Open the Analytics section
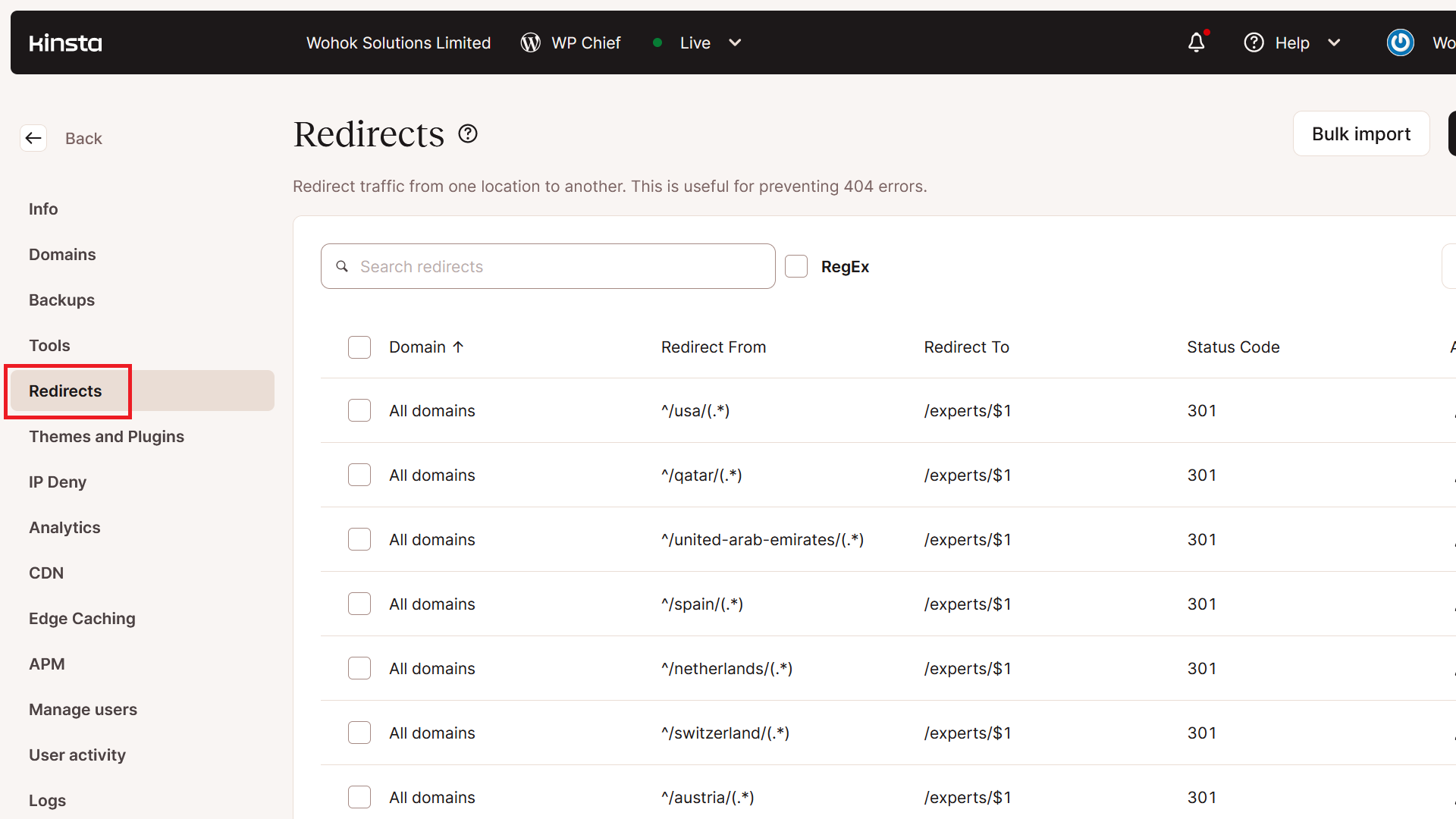The width and height of the screenshot is (1456, 819). coord(64,527)
